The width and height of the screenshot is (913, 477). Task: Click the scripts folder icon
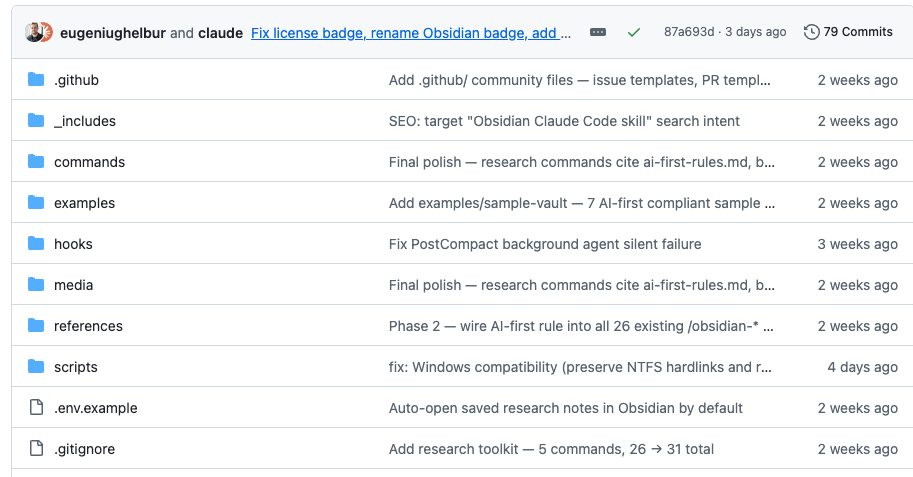coord(36,367)
